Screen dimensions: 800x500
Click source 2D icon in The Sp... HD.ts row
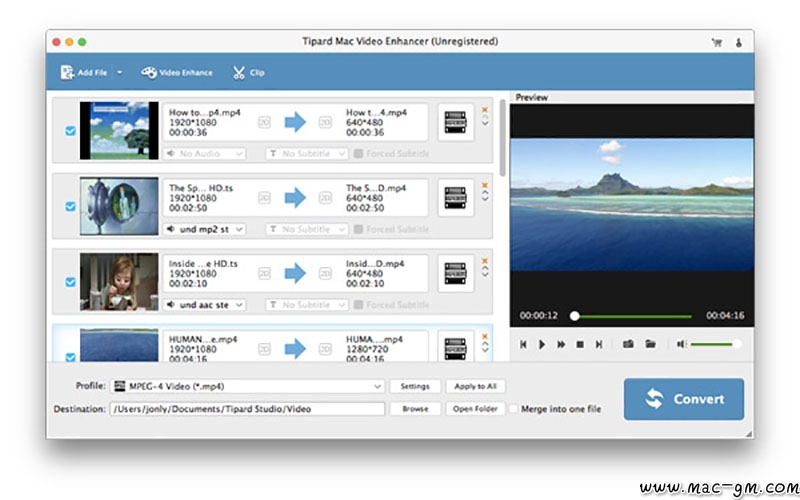264,198
